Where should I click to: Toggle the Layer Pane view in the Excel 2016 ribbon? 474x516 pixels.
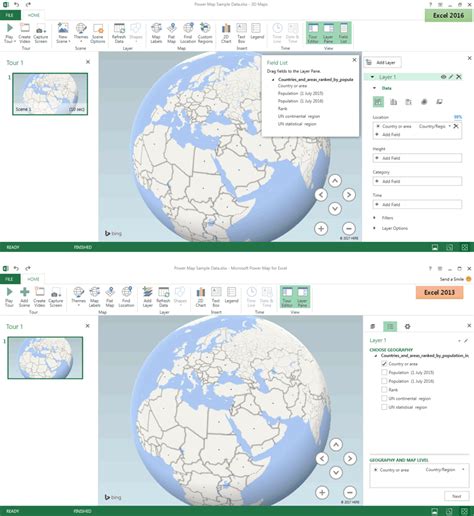click(328, 33)
